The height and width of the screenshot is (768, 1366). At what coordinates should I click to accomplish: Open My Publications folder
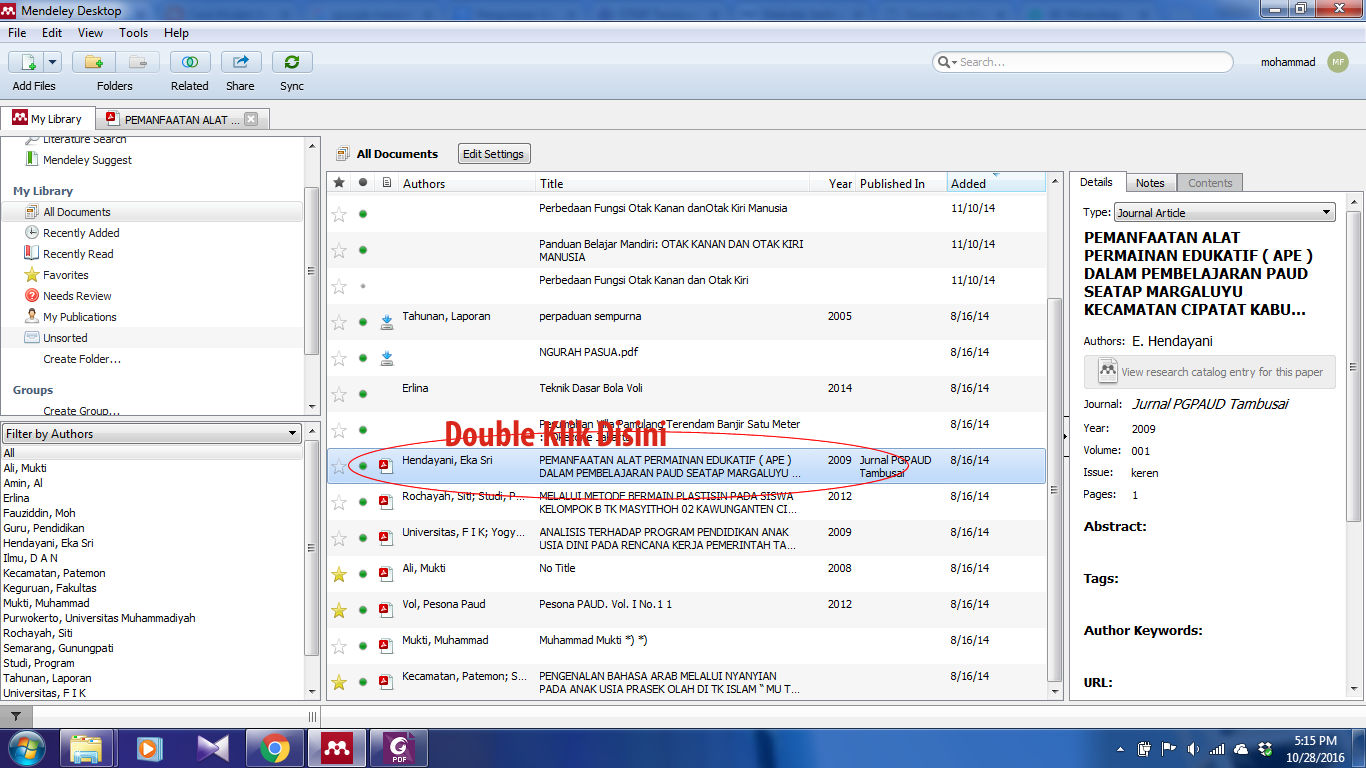tap(80, 317)
